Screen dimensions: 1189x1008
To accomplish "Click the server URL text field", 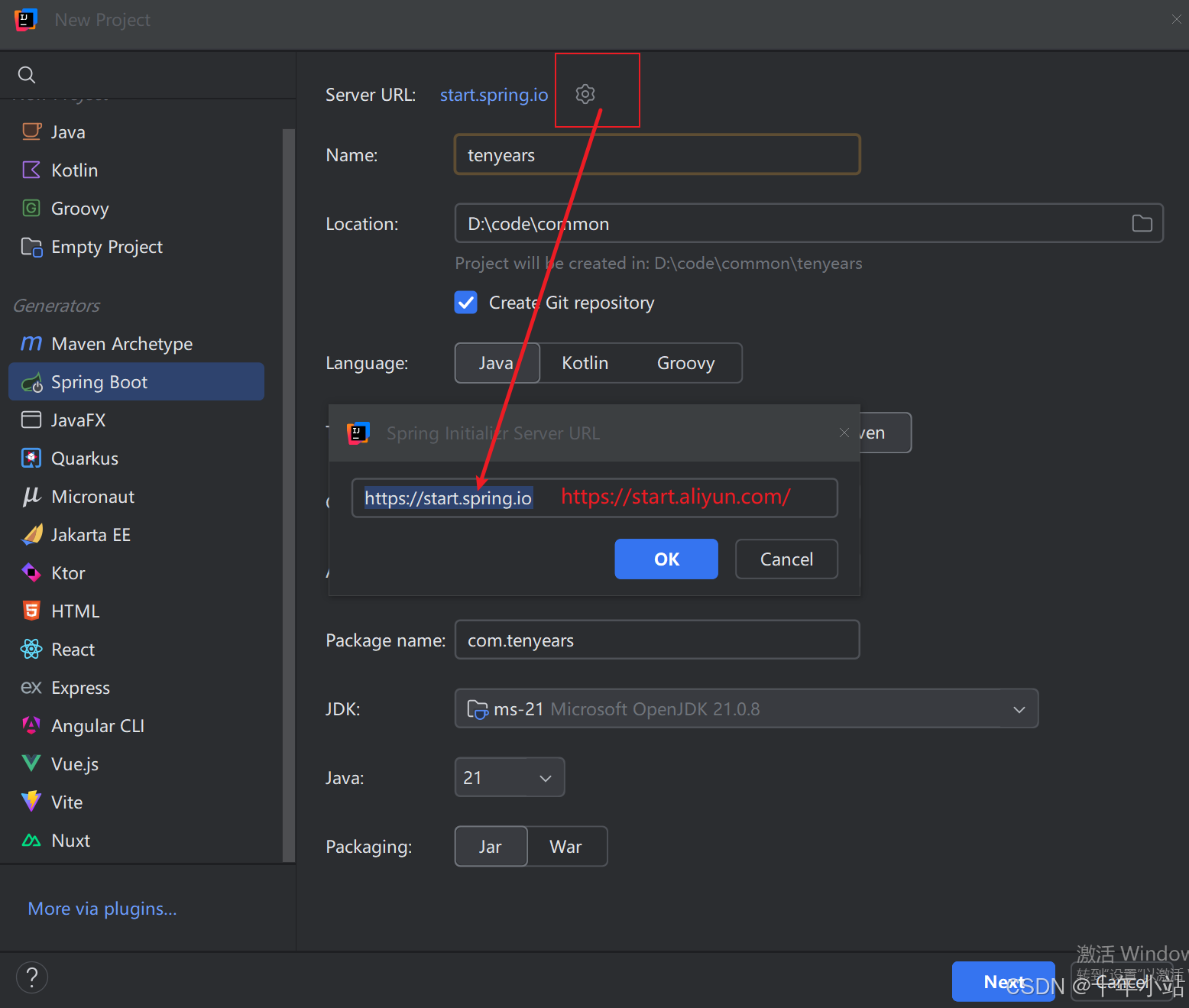I will pyautogui.click(x=594, y=498).
